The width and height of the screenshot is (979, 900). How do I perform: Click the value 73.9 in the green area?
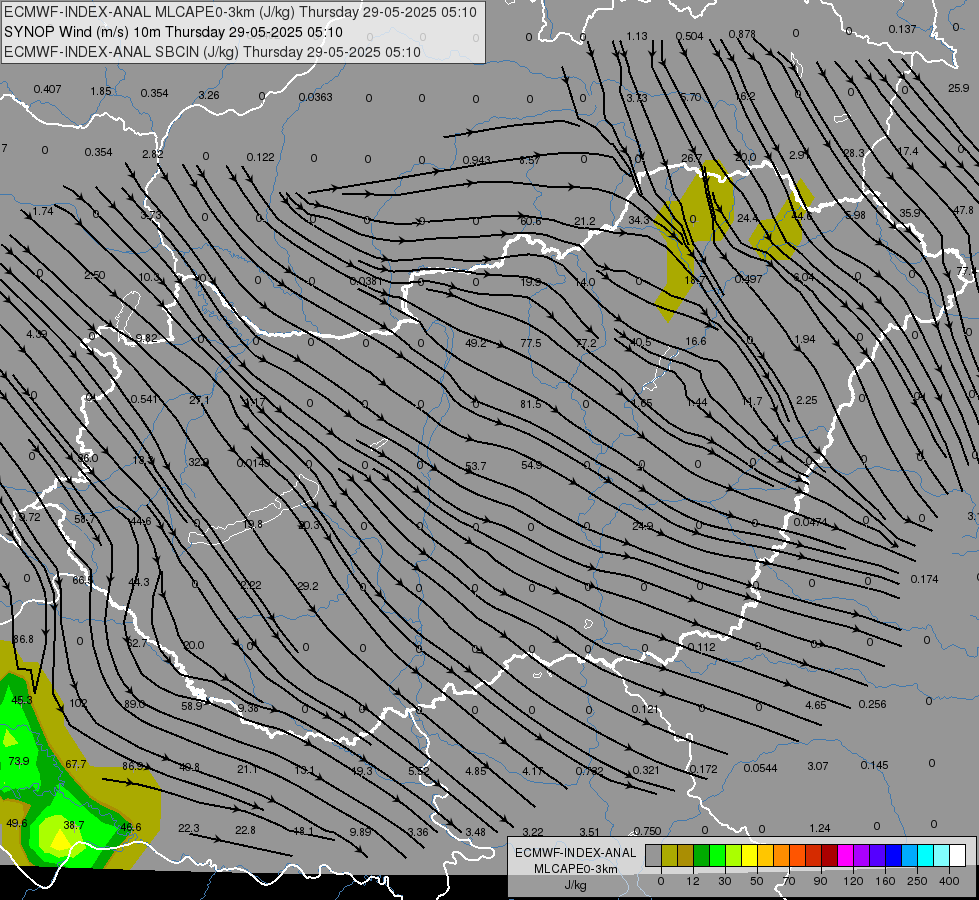[19, 761]
